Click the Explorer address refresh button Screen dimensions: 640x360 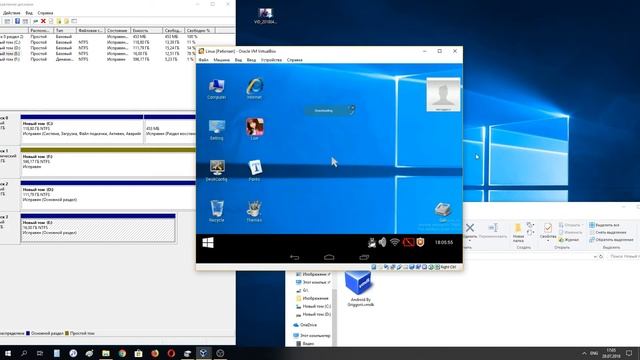click(x=601, y=256)
